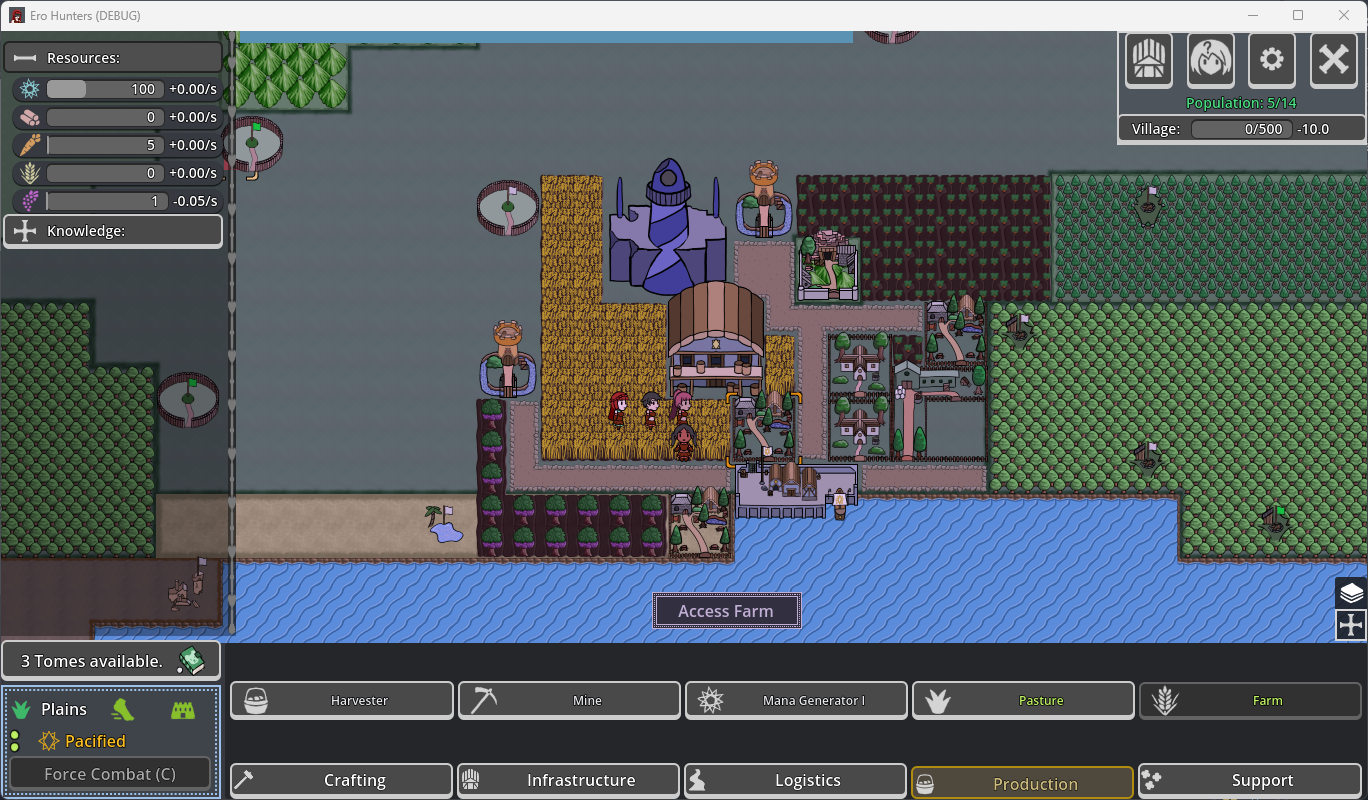Open the 3 Tomes available button

tap(110, 660)
